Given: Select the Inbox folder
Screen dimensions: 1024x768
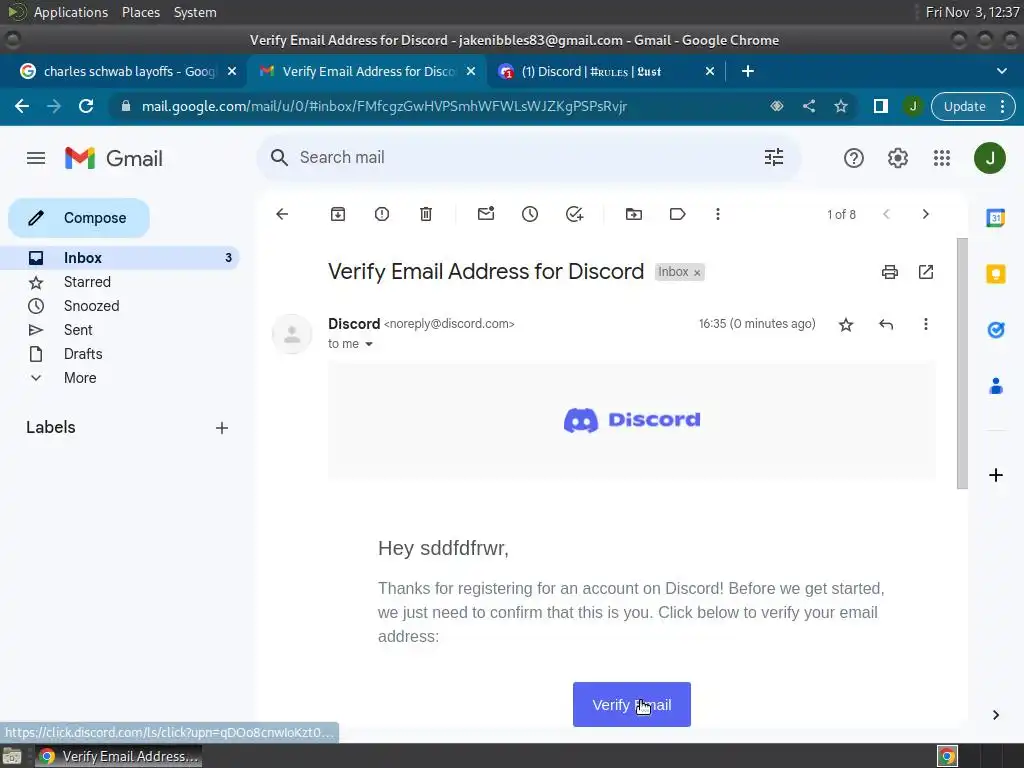Looking at the screenshot, I should (x=120, y=258).
